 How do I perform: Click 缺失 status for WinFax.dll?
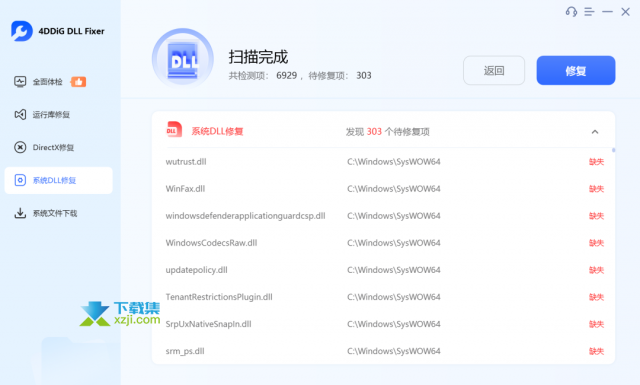click(596, 189)
